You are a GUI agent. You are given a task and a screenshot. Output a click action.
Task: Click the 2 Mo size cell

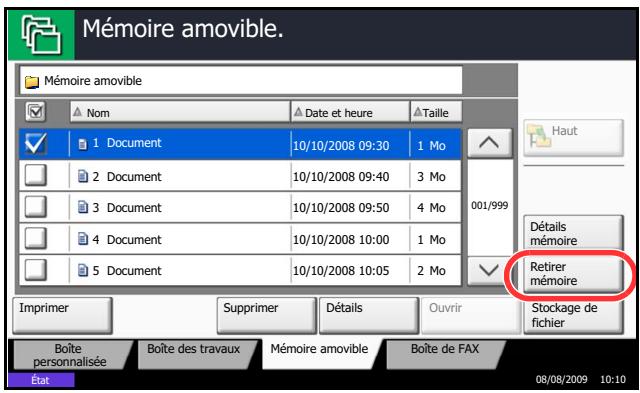(431, 271)
